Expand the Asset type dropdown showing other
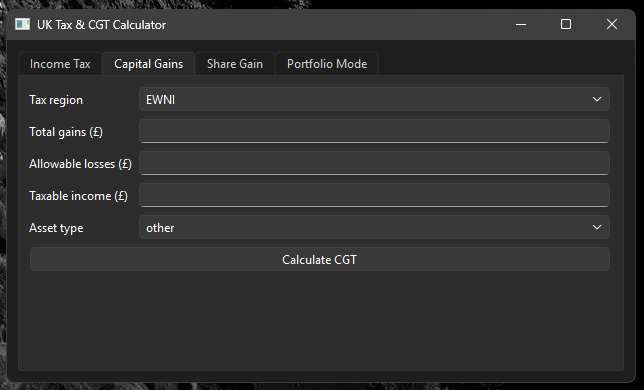The height and width of the screenshot is (390, 644). [x=374, y=227]
